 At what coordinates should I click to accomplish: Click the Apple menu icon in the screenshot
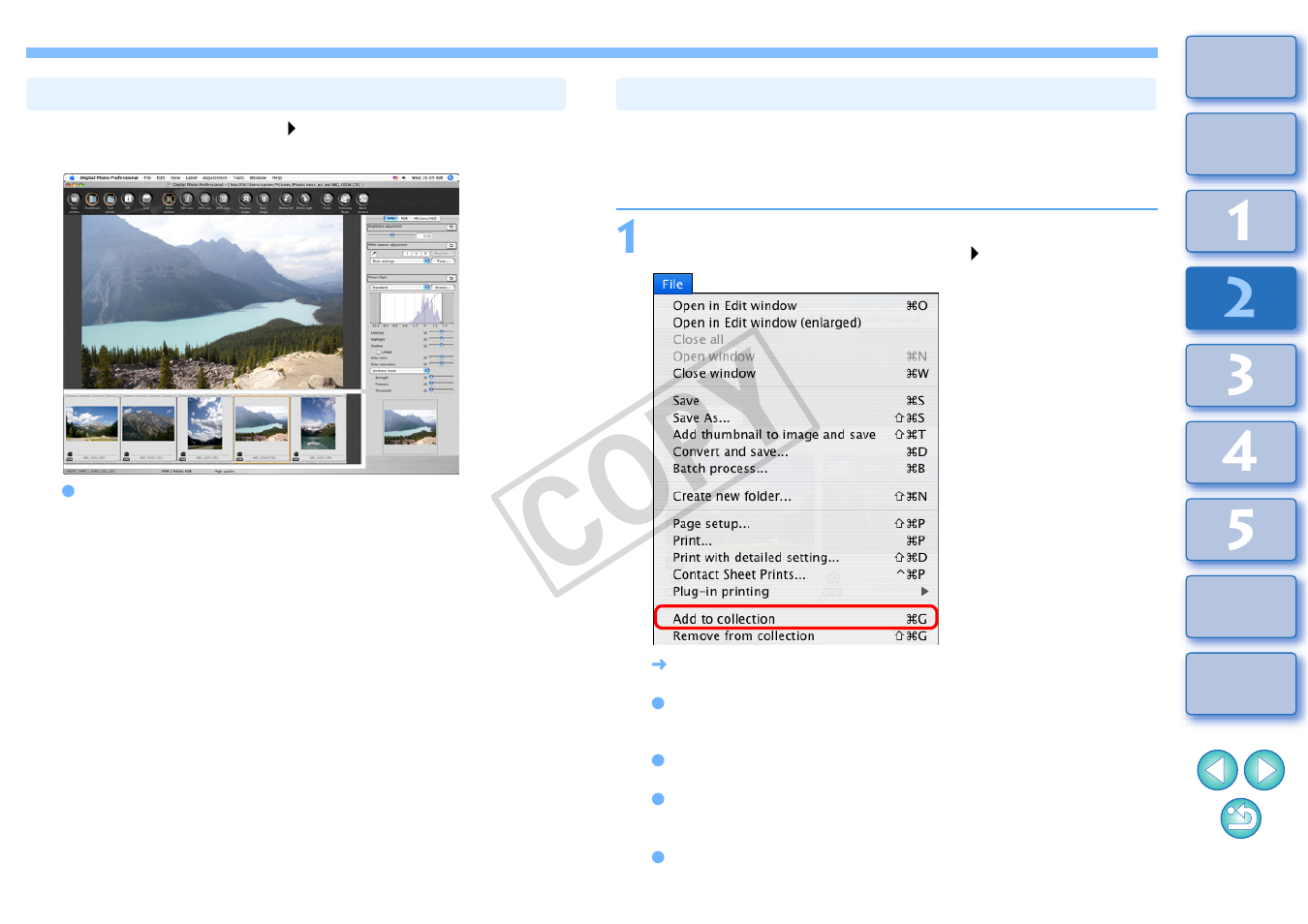[72, 178]
